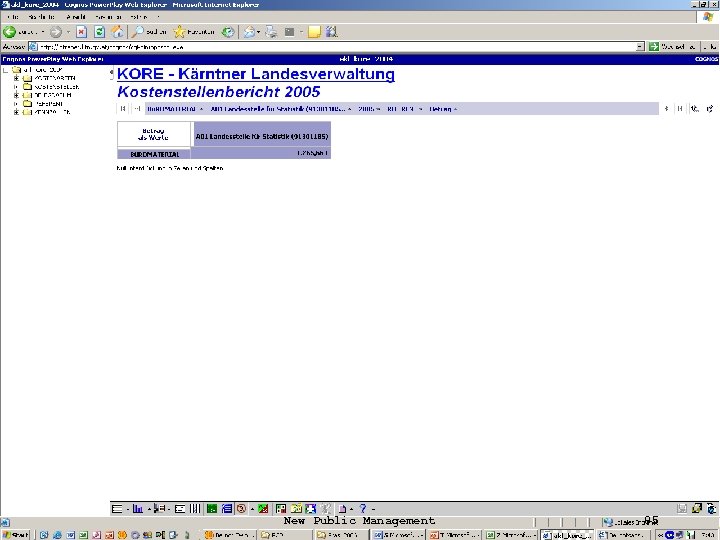Click the yellow folder icon in bottom toolbar

pos(296,509)
